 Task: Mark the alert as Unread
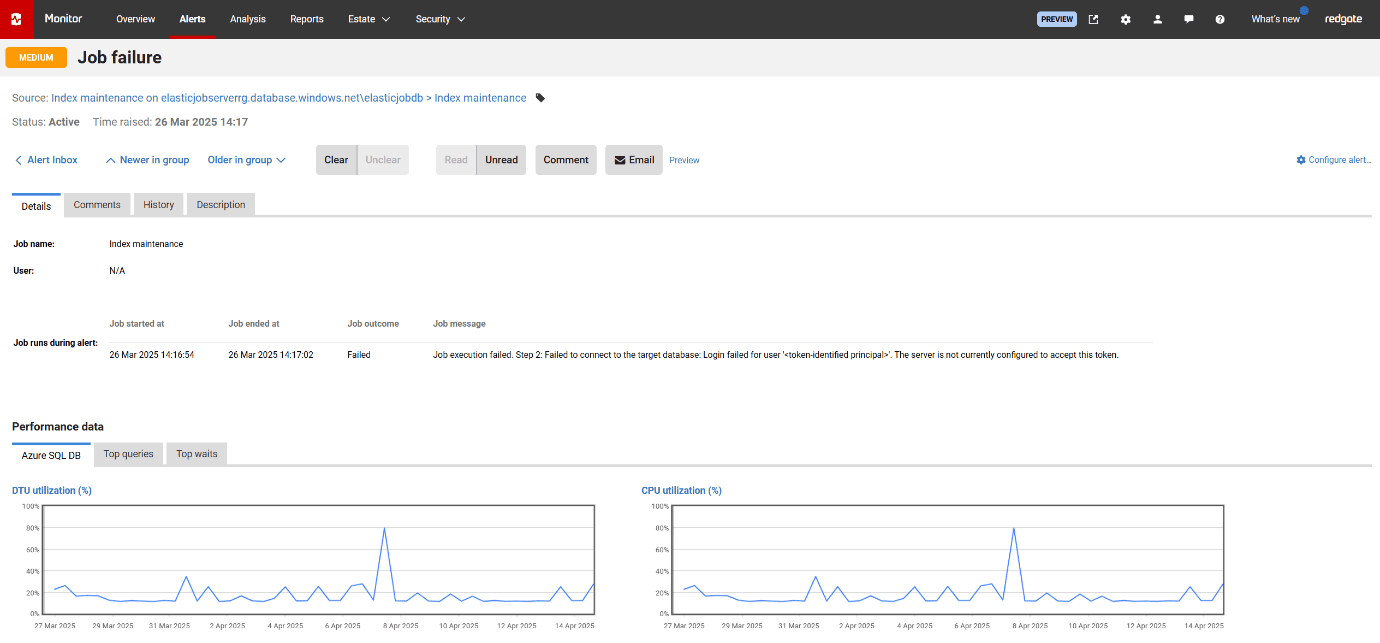[x=501, y=160]
